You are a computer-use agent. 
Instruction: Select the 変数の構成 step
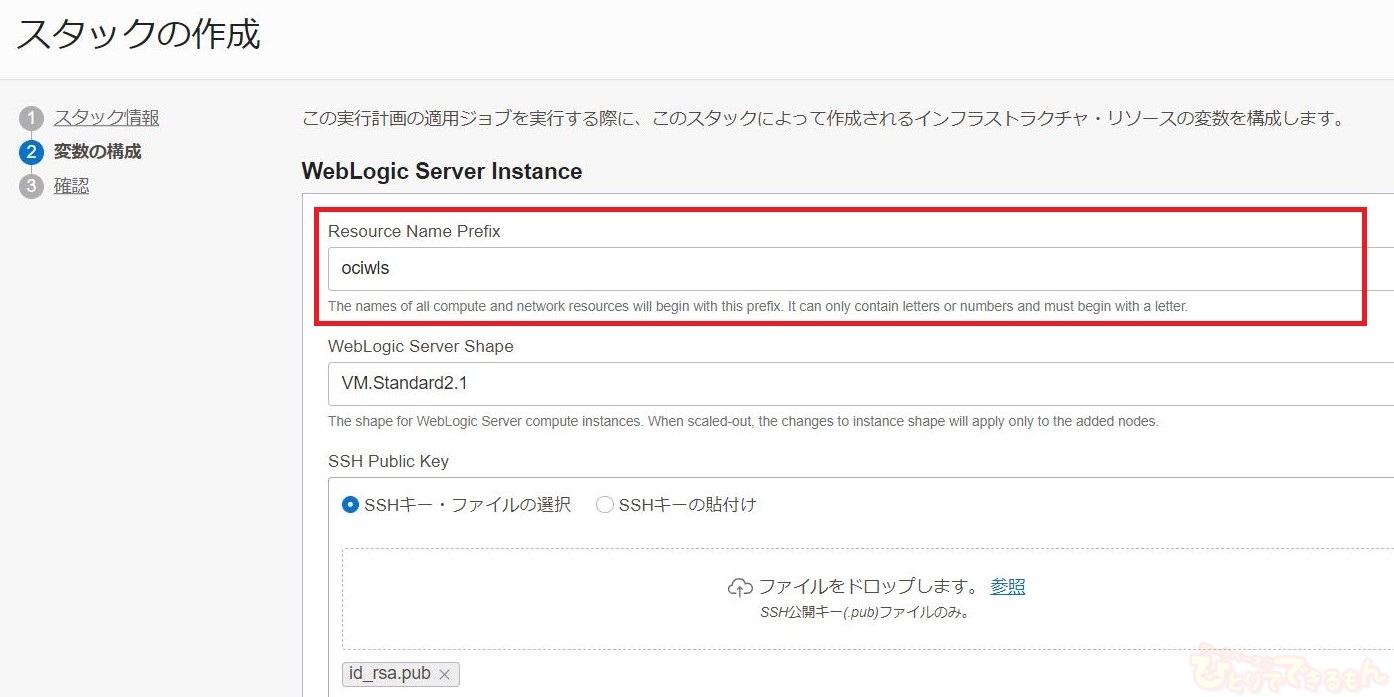(97, 152)
